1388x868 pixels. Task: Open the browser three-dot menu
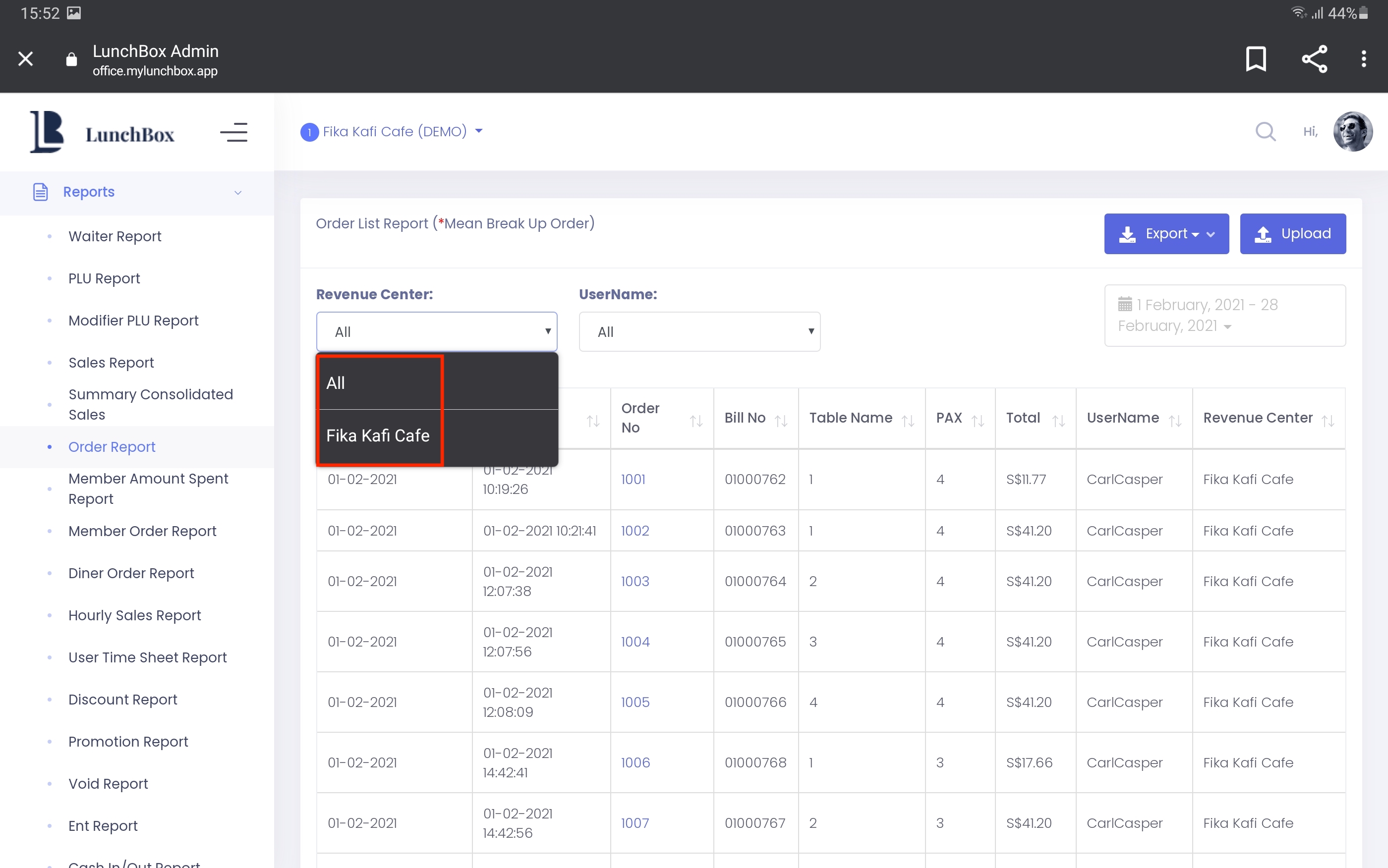point(1363,58)
